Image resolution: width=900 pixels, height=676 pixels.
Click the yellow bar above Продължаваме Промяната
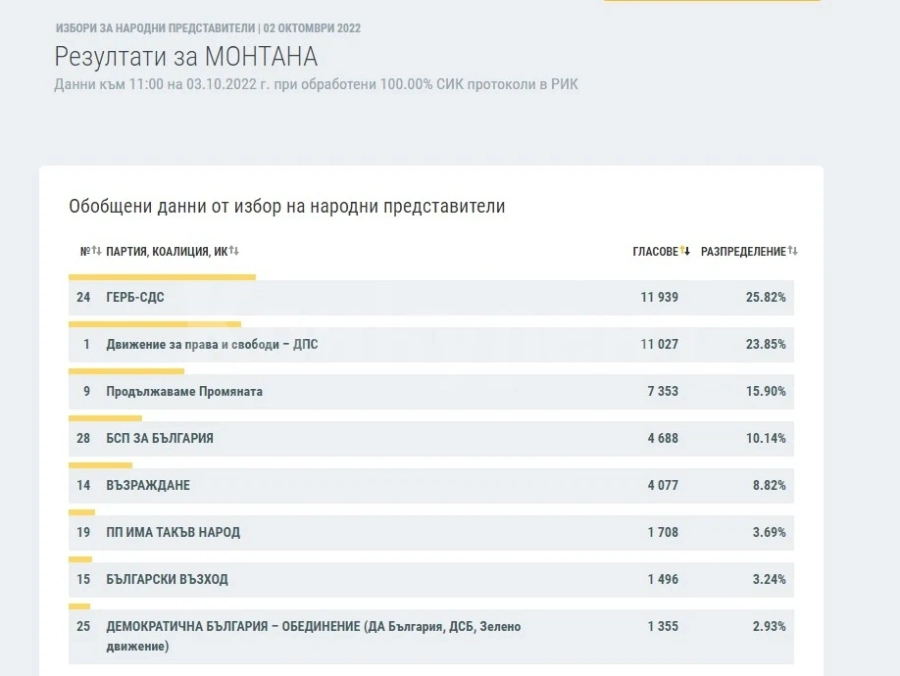click(x=126, y=371)
